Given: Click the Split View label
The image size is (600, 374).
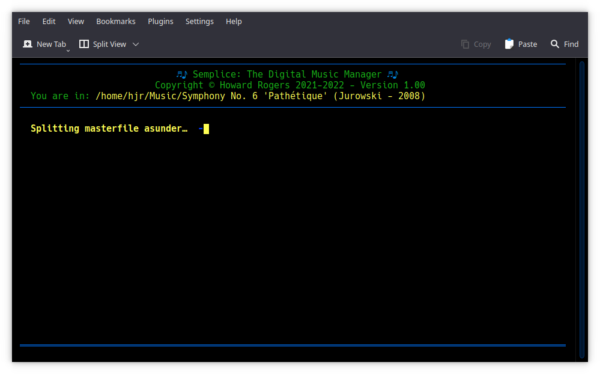Looking at the screenshot, I should click(109, 44).
